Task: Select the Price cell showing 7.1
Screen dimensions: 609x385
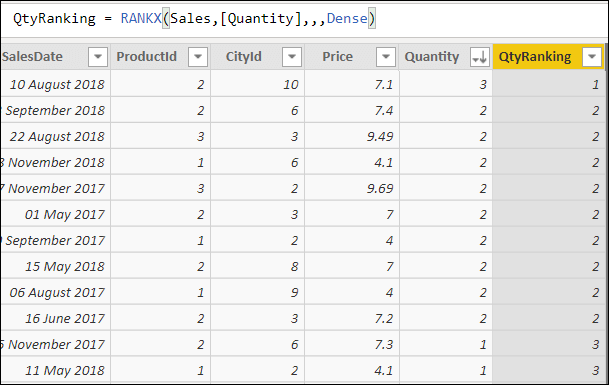Action: pyautogui.click(x=352, y=84)
